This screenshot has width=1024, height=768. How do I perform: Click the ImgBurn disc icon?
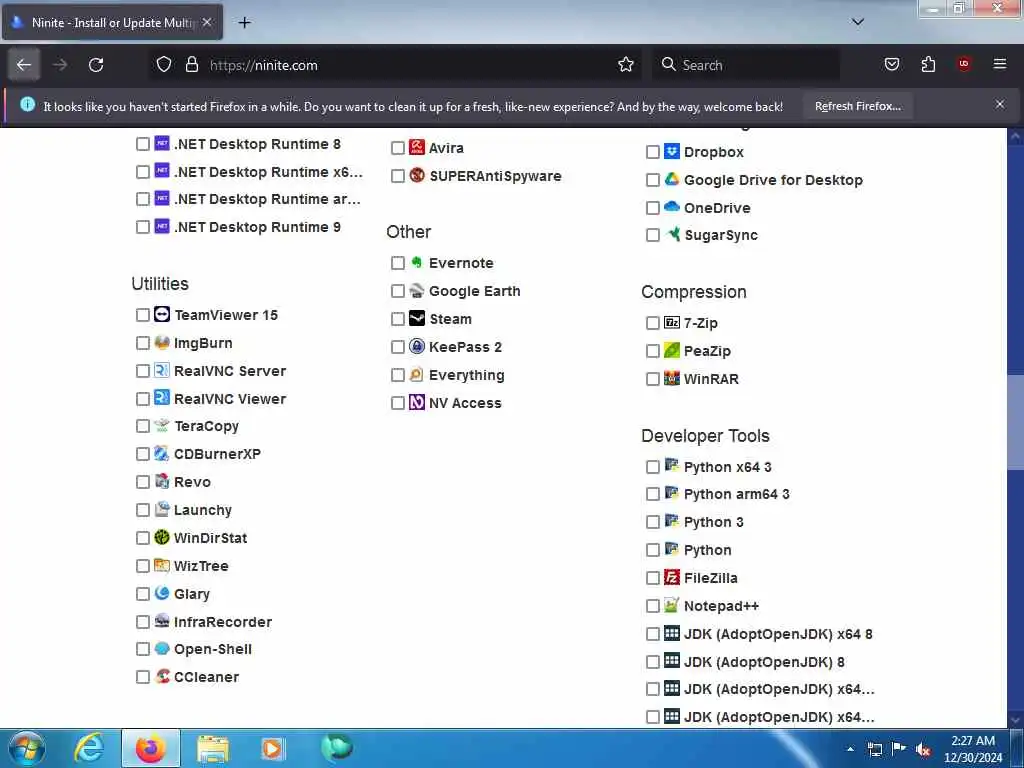pyautogui.click(x=162, y=342)
